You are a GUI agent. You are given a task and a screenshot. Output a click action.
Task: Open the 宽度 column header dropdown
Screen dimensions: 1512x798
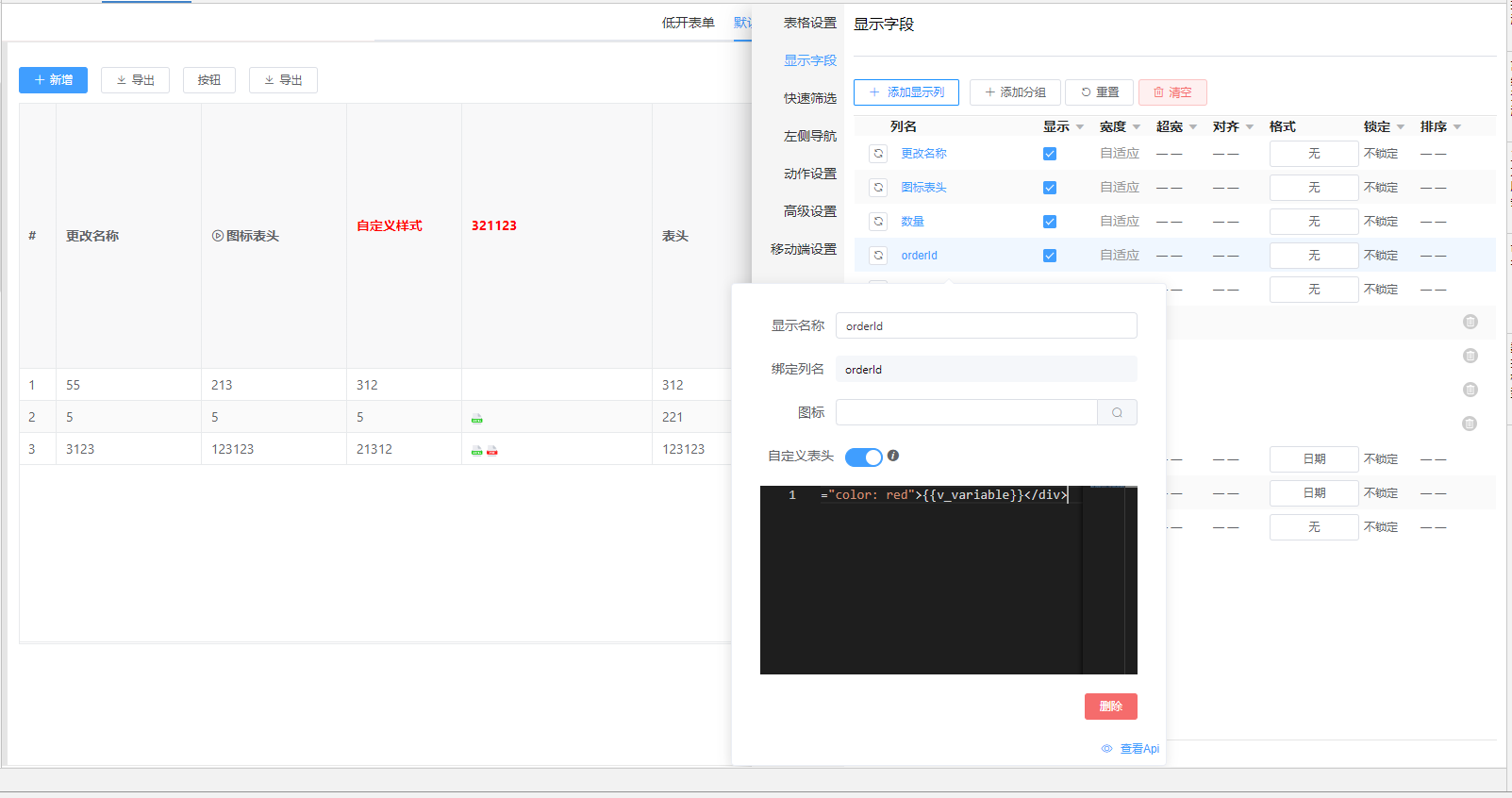click(1137, 127)
